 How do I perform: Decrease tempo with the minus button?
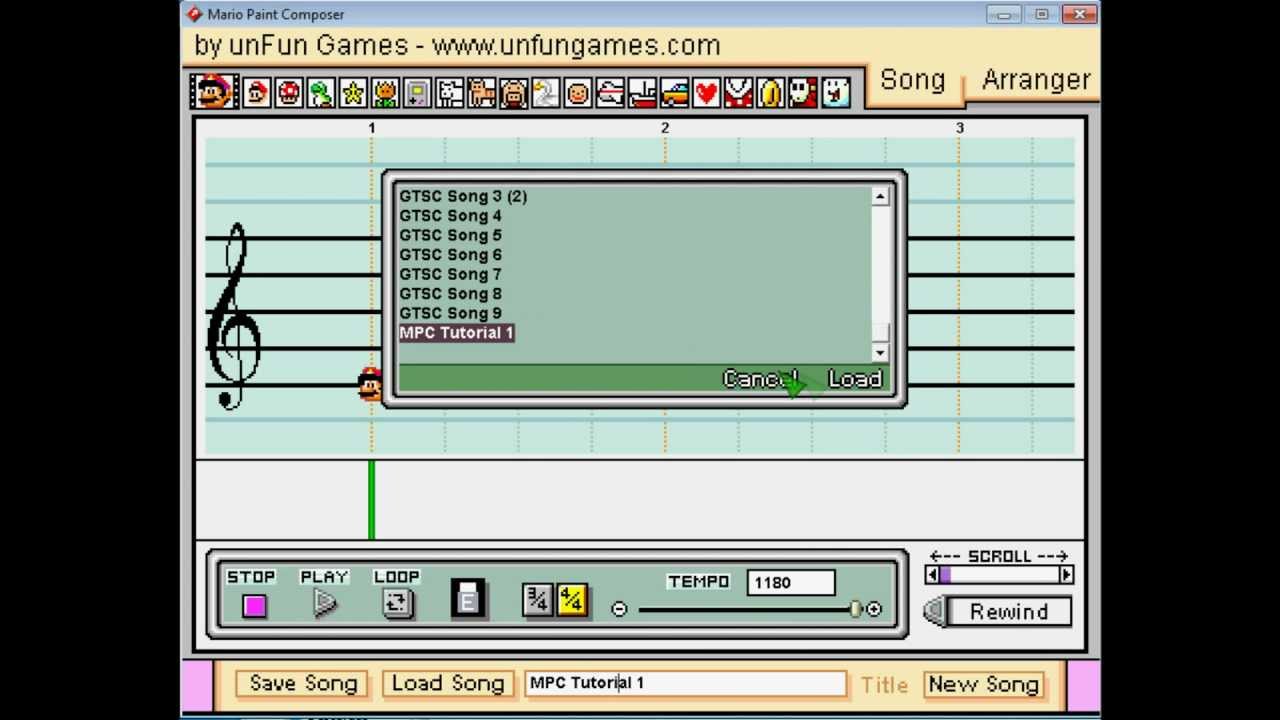pyautogui.click(x=619, y=609)
